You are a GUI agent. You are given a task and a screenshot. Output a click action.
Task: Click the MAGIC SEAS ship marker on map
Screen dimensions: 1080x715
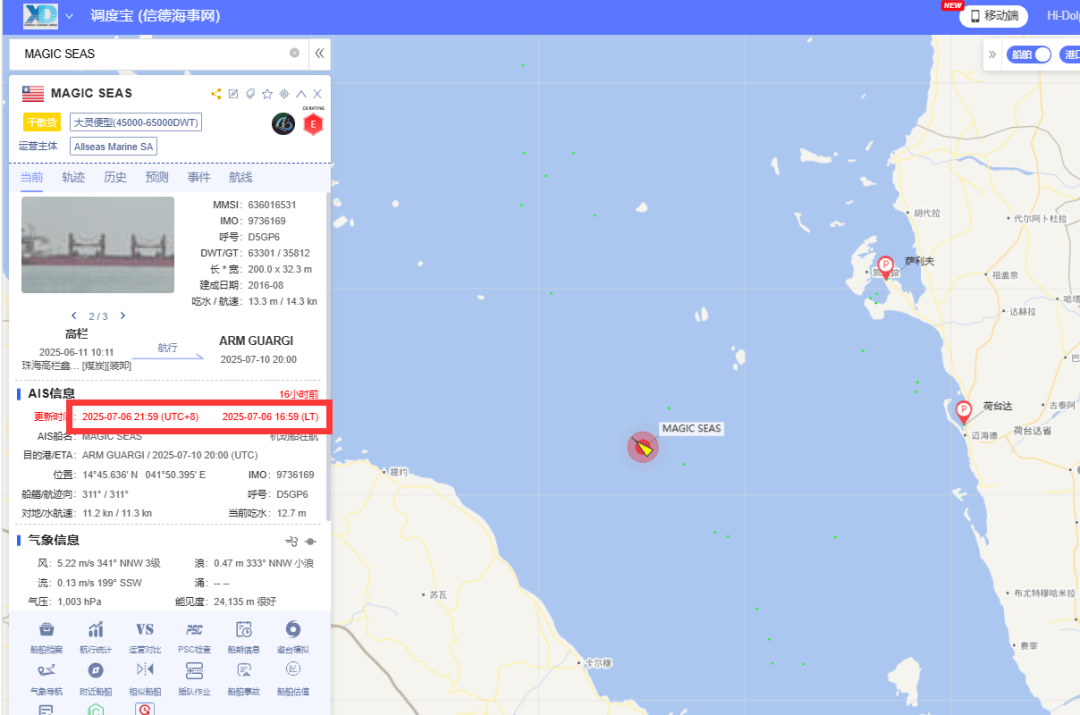(643, 448)
